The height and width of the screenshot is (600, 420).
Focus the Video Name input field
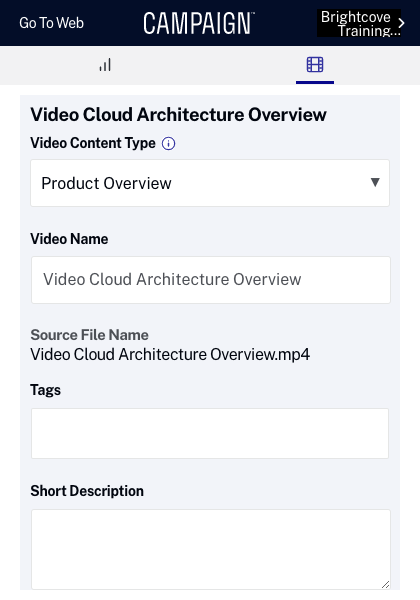[211, 280]
